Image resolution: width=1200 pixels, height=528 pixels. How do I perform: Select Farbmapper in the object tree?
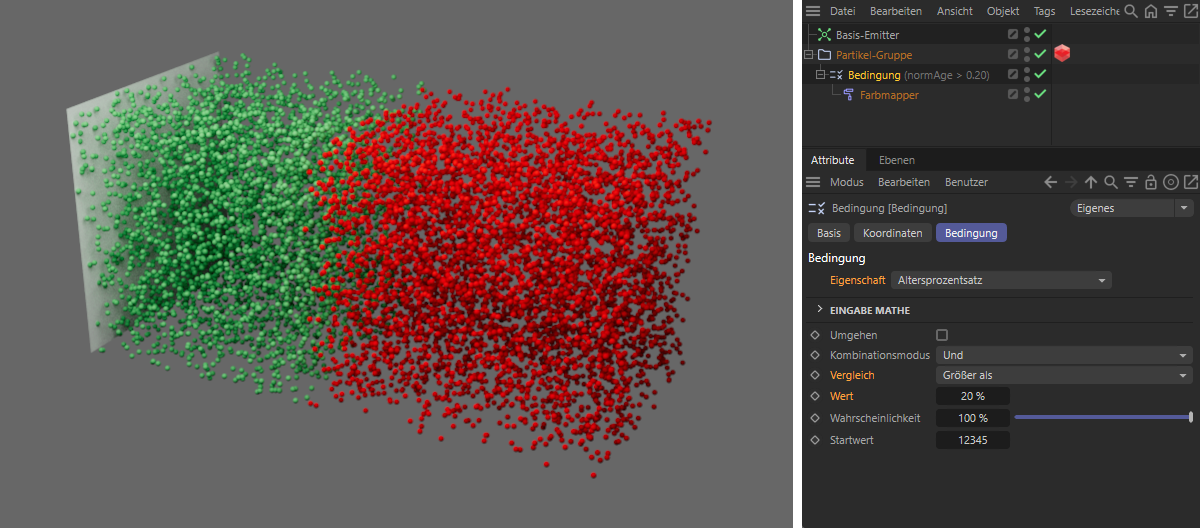click(x=889, y=95)
